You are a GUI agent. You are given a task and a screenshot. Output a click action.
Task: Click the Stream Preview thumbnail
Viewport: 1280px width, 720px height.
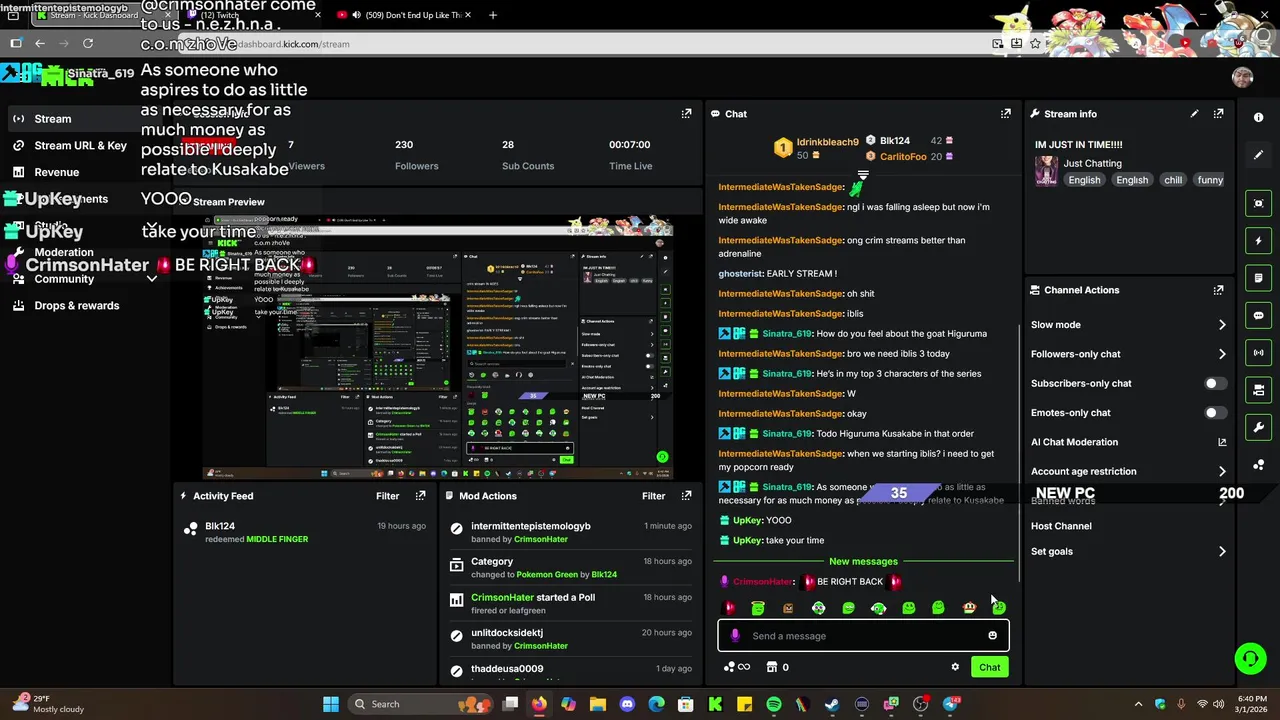coord(437,348)
